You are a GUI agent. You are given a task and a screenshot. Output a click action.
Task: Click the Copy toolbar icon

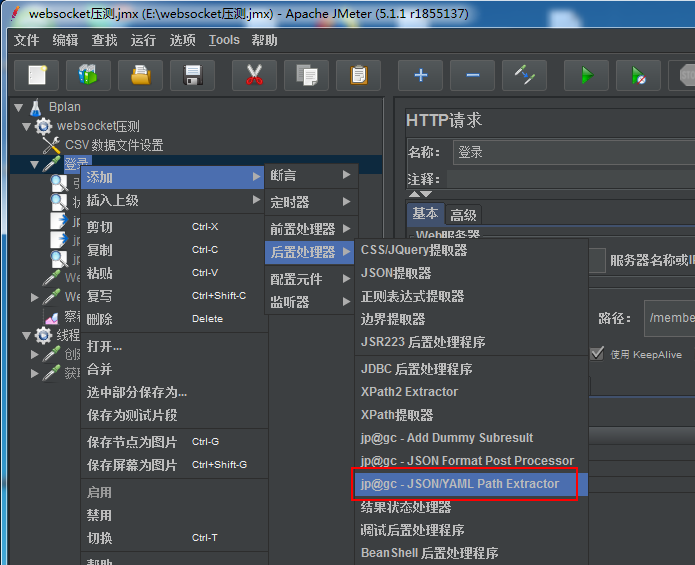306,75
